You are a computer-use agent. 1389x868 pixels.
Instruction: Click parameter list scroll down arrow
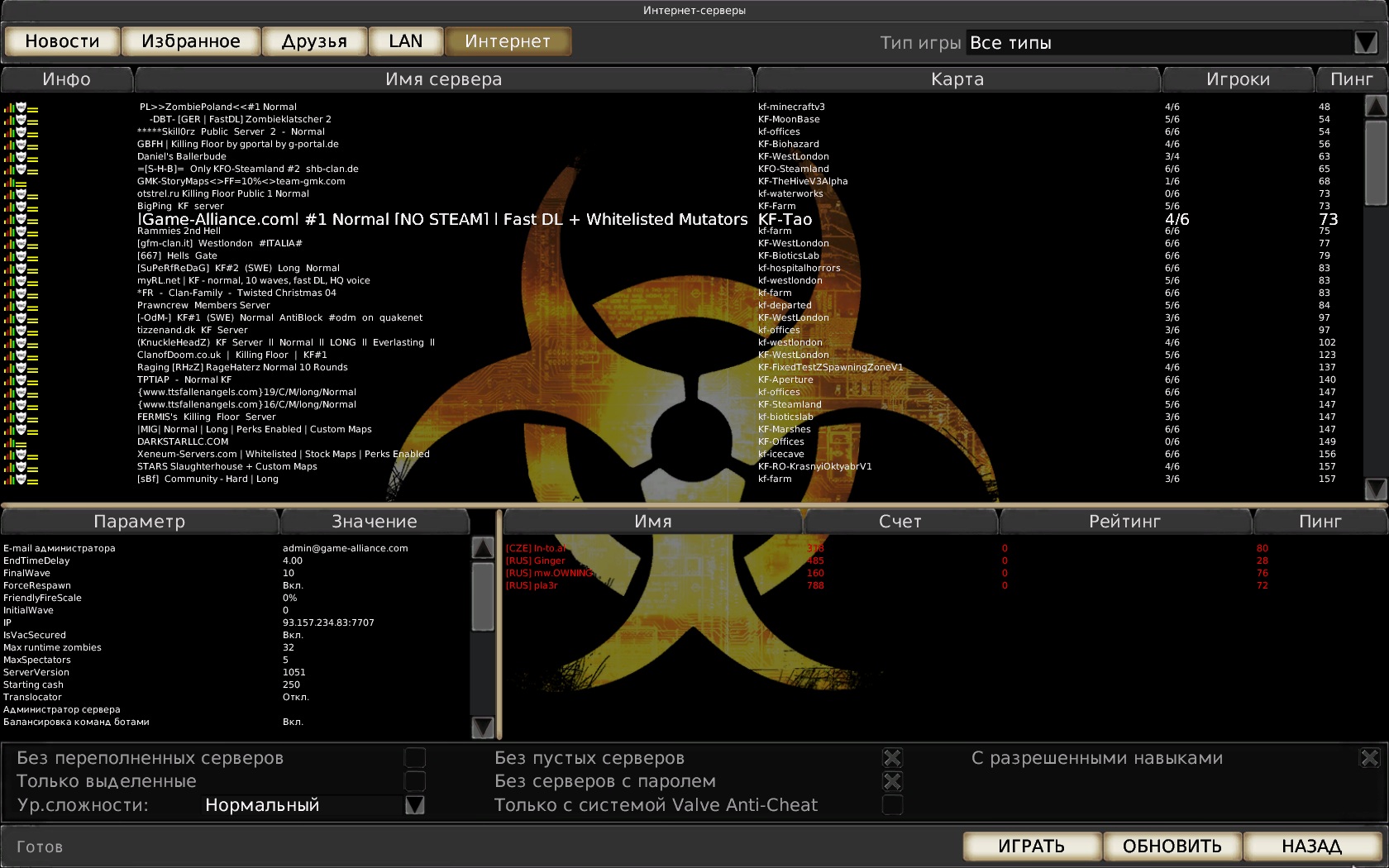[x=483, y=727]
